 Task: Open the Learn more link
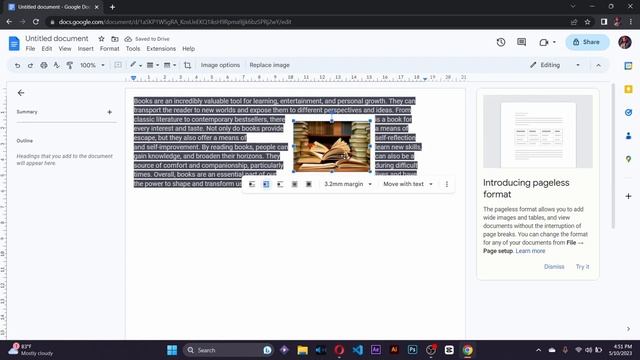[x=530, y=251]
